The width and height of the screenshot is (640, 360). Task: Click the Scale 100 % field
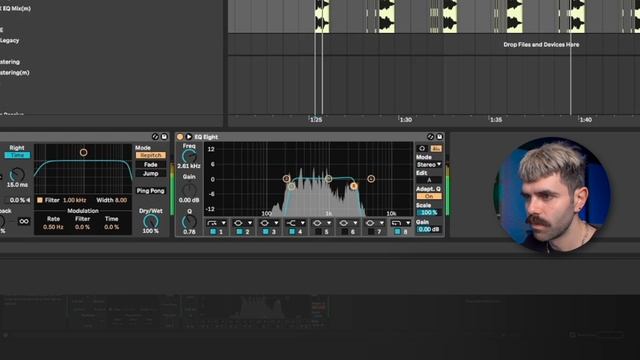click(x=429, y=213)
